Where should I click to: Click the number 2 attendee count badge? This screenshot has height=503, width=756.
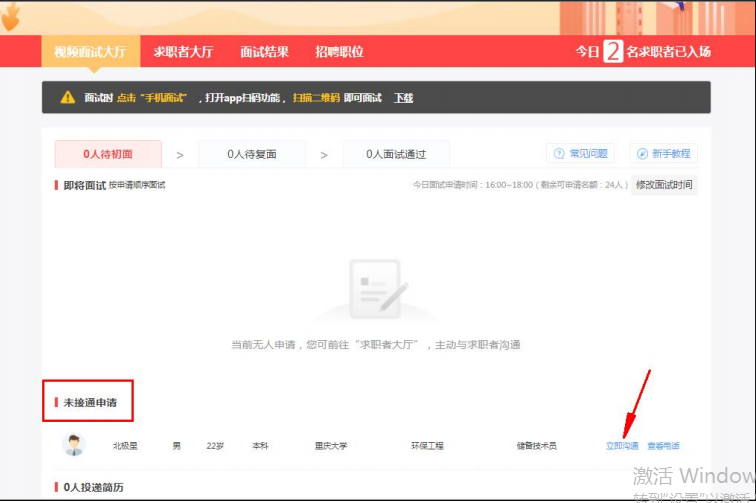[613, 52]
